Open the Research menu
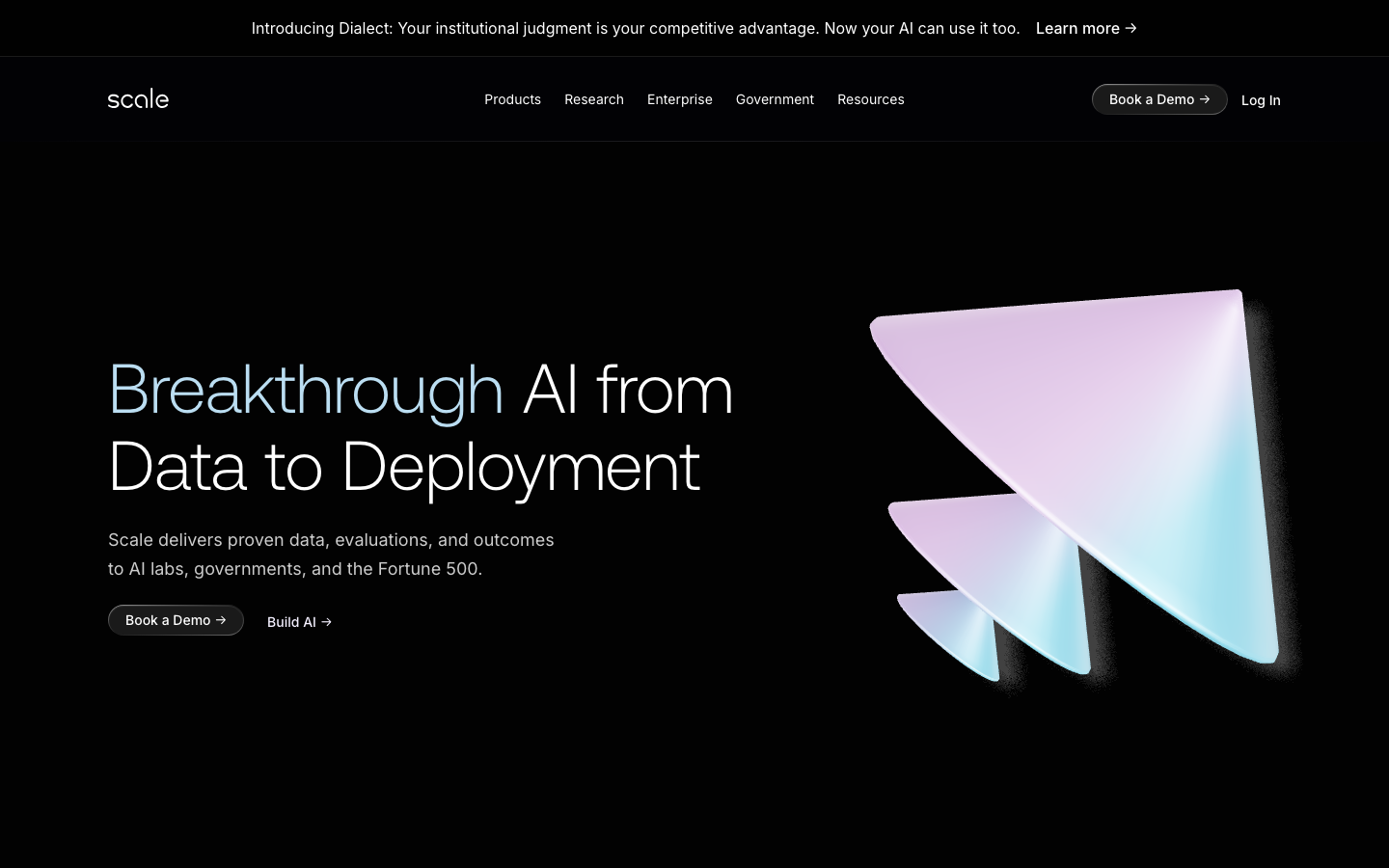The width and height of the screenshot is (1389, 868). pos(594,99)
